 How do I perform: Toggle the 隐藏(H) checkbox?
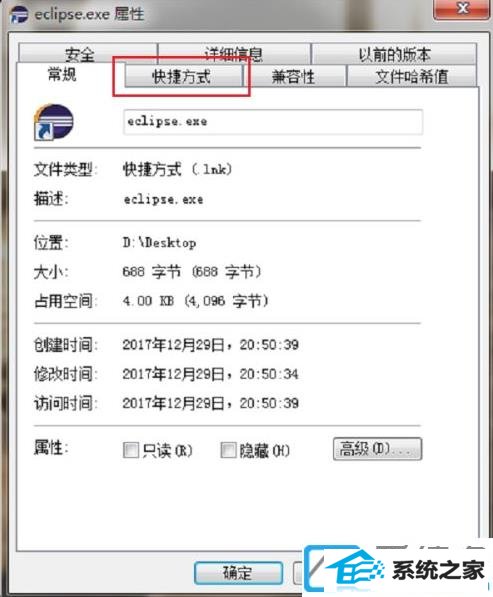coord(228,450)
